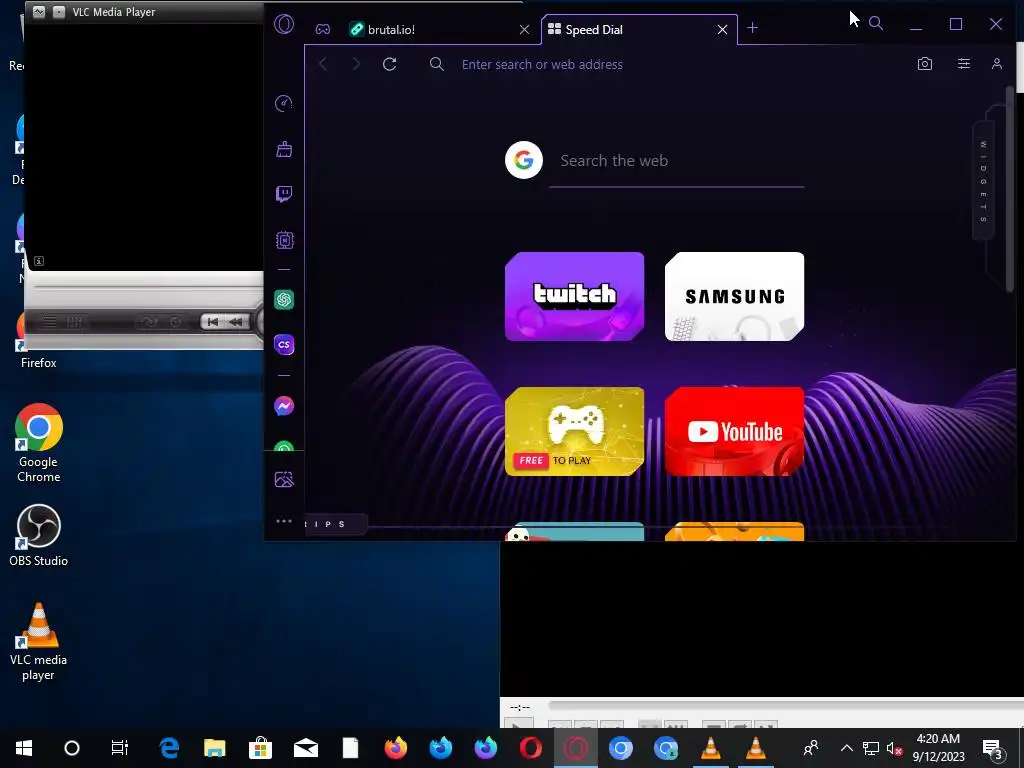Image resolution: width=1024 pixels, height=768 pixels.
Task: Toggle shuffle in skinned VLC player
Action: coord(150,321)
